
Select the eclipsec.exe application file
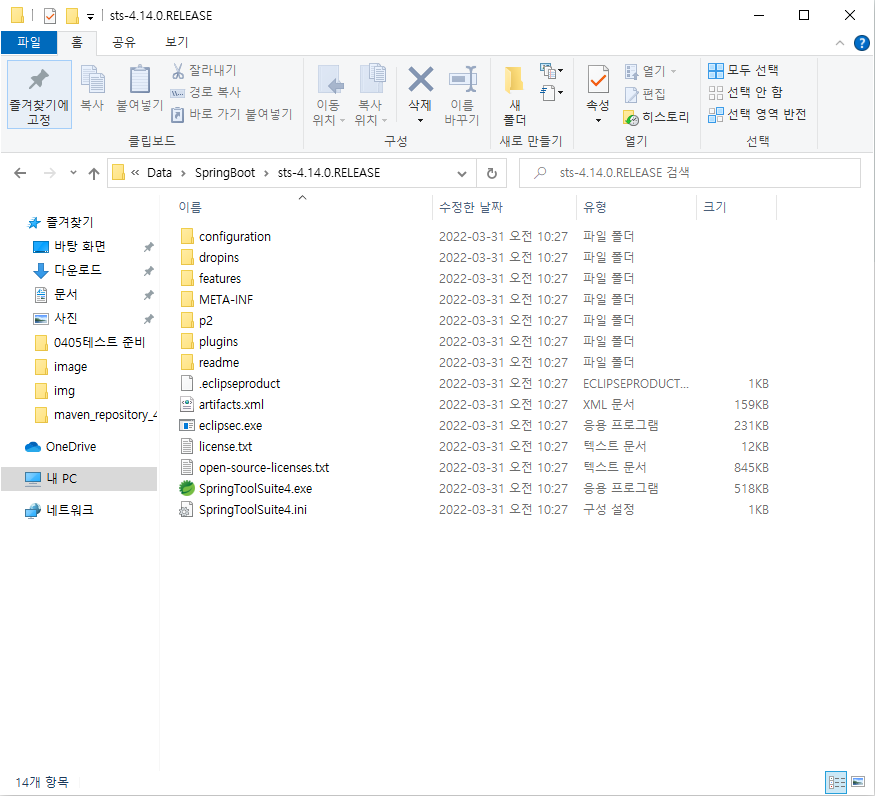click(x=230, y=426)
